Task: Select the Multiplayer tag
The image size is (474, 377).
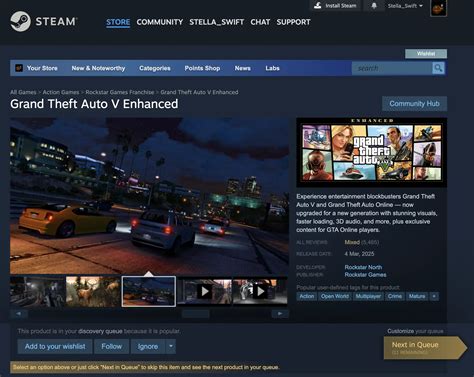Action: 368,296
